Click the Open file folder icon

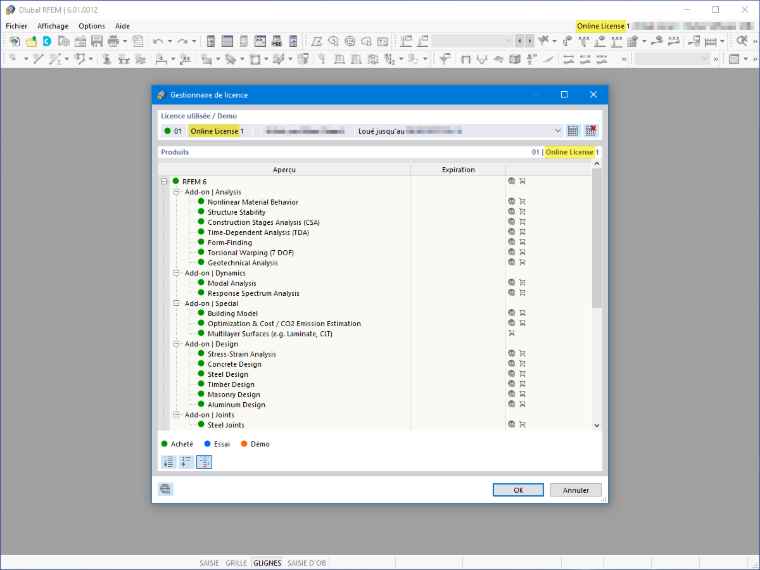[x=31, y=41]
